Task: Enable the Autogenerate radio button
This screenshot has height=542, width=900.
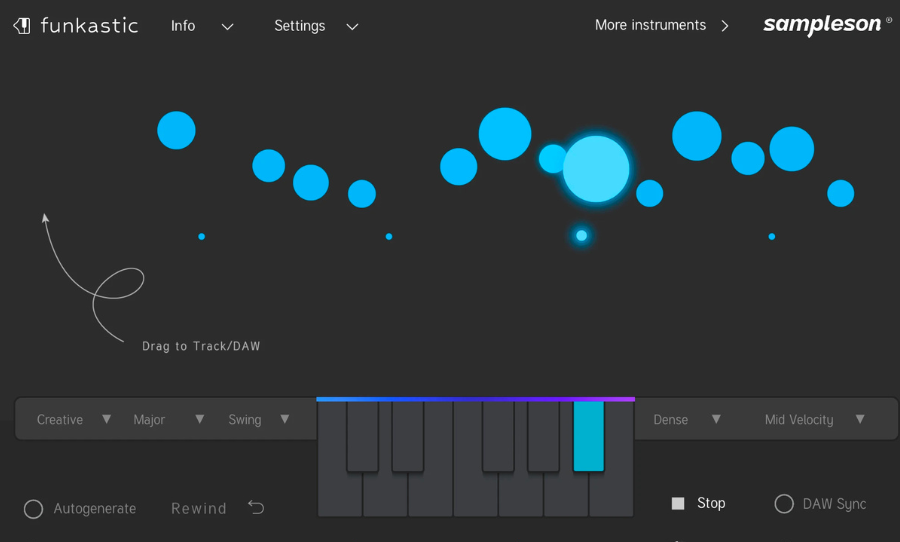Action: [x=33, y=509]
